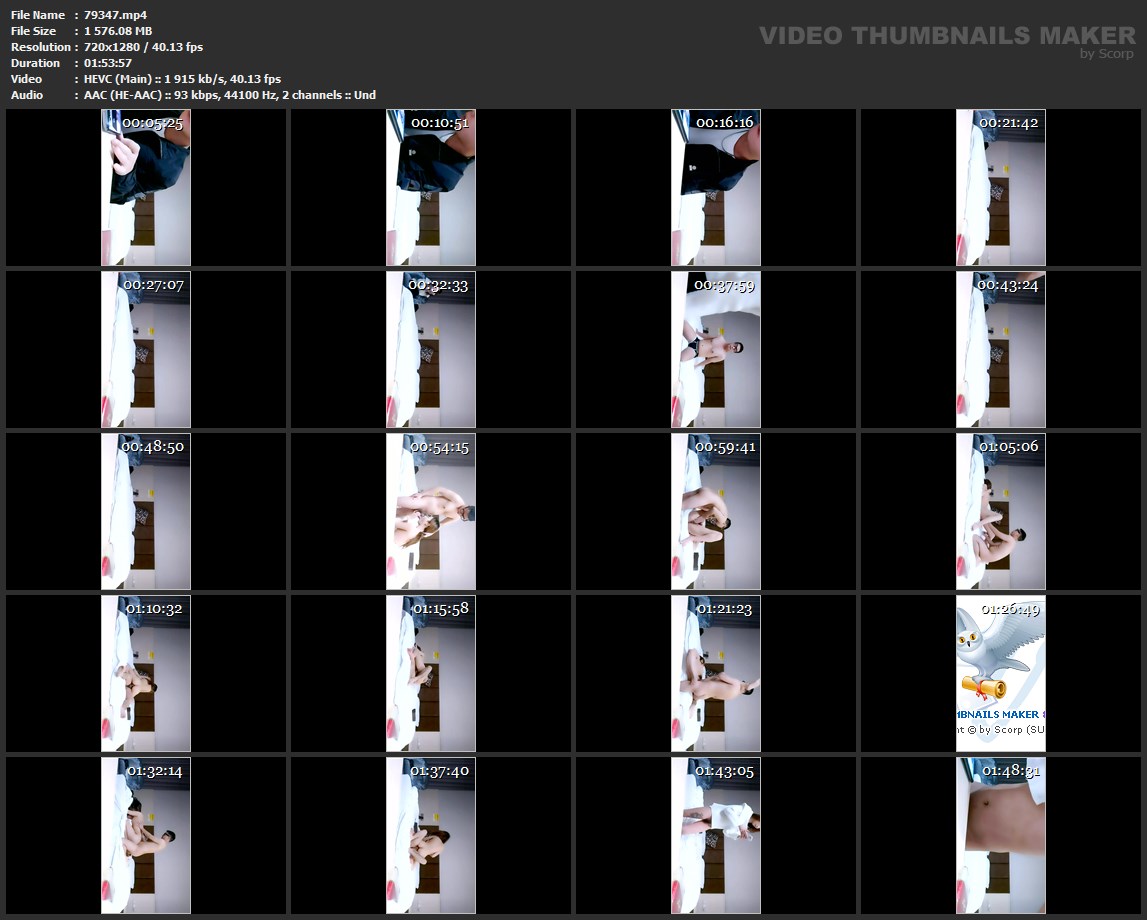
Task: Click the 01:37:40 timestamp label
Action: [440, 771]
